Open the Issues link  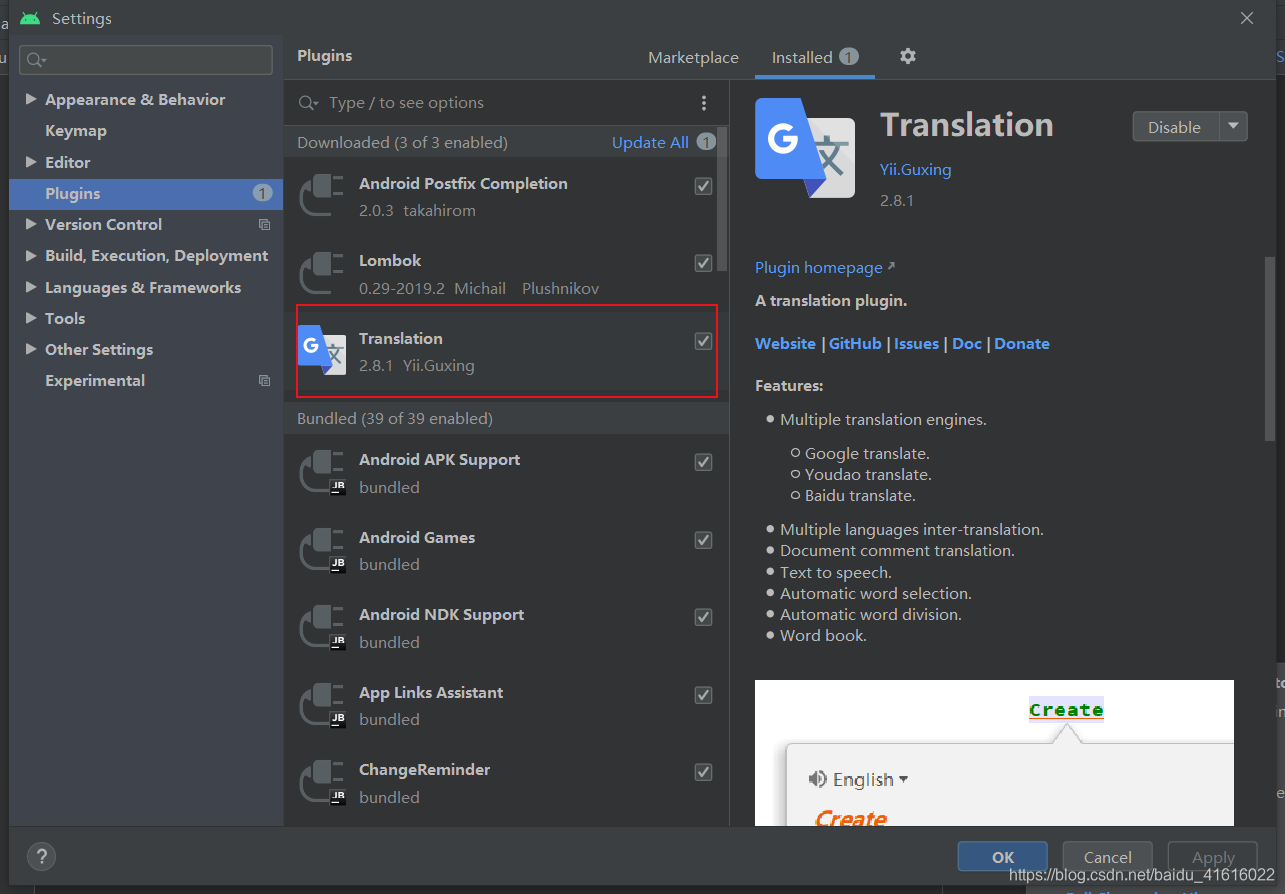point(916,343)
